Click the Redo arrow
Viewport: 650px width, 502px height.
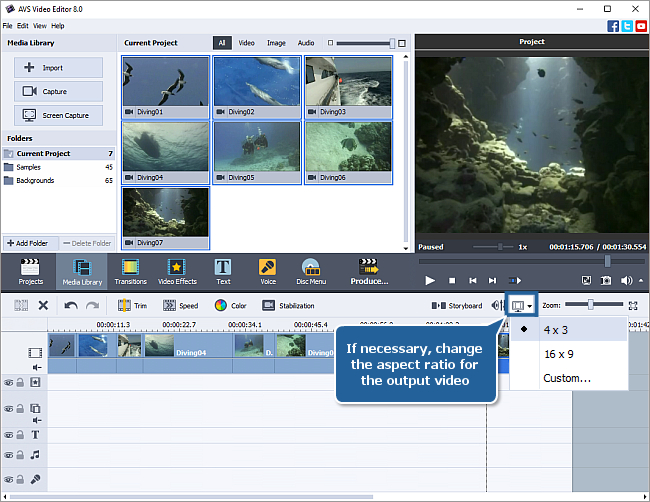click(92, 306)
